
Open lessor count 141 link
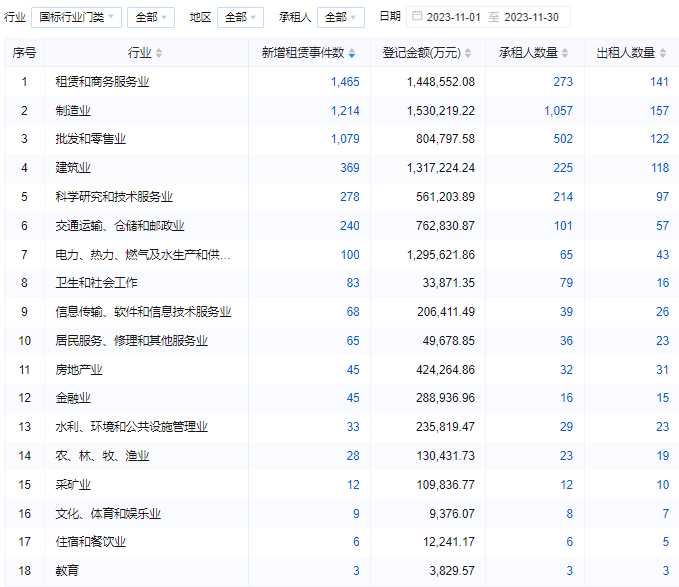click(x=660, y=82)
